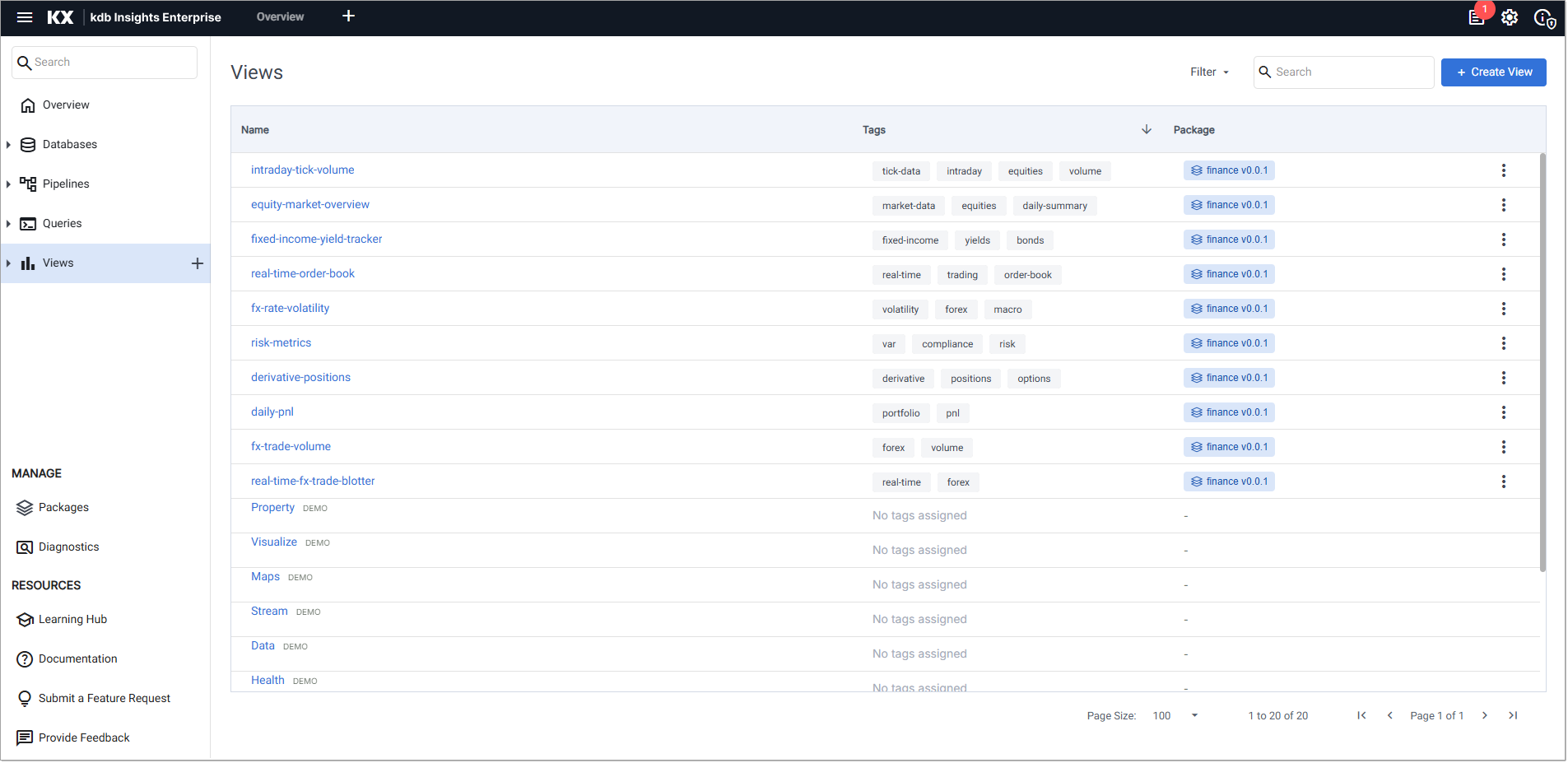The image size is (1568, 763).
Task: Switch to the Overview tab
Action: coord(280,16)
